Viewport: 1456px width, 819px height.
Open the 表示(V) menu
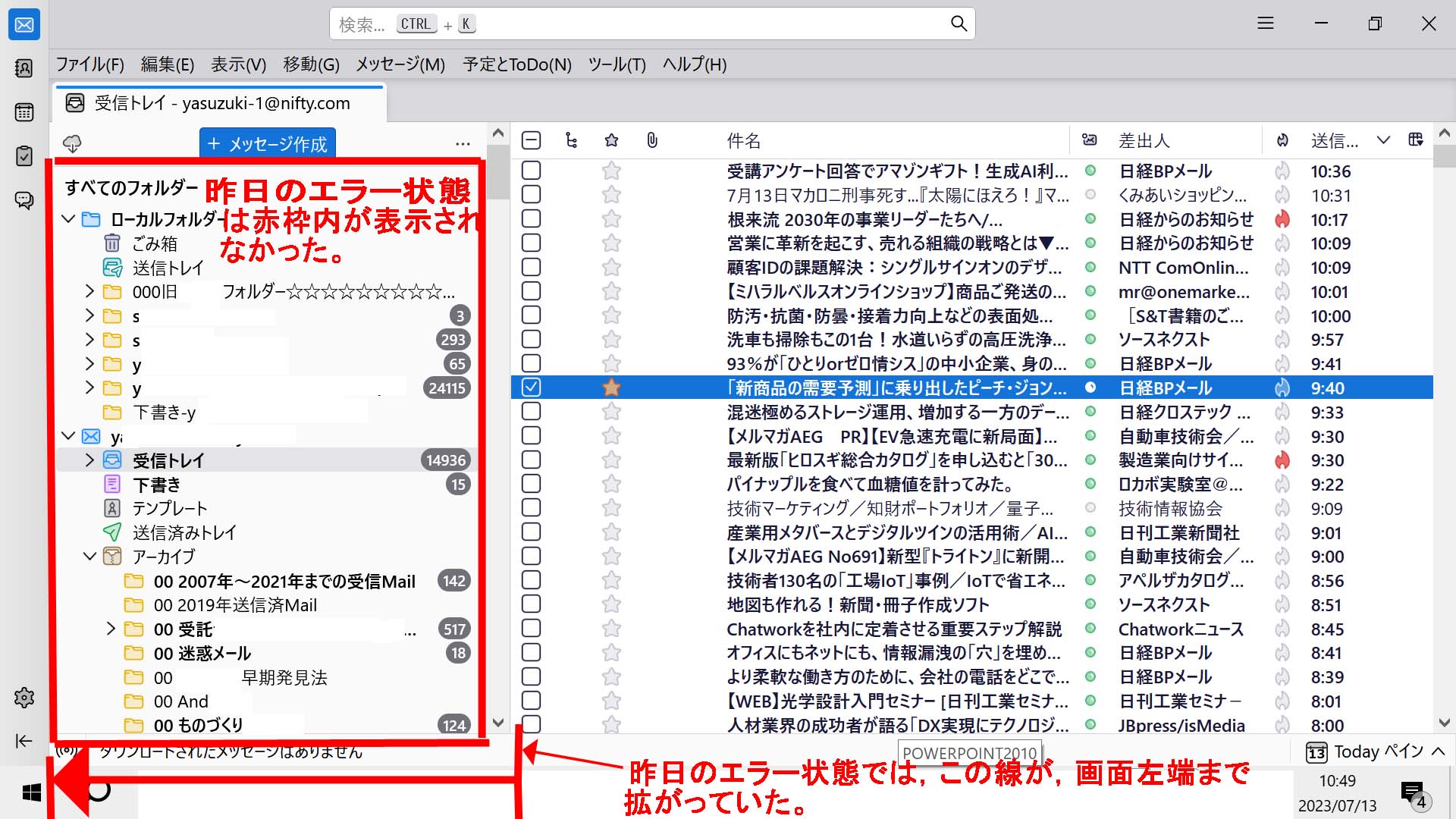coord(239,64)
